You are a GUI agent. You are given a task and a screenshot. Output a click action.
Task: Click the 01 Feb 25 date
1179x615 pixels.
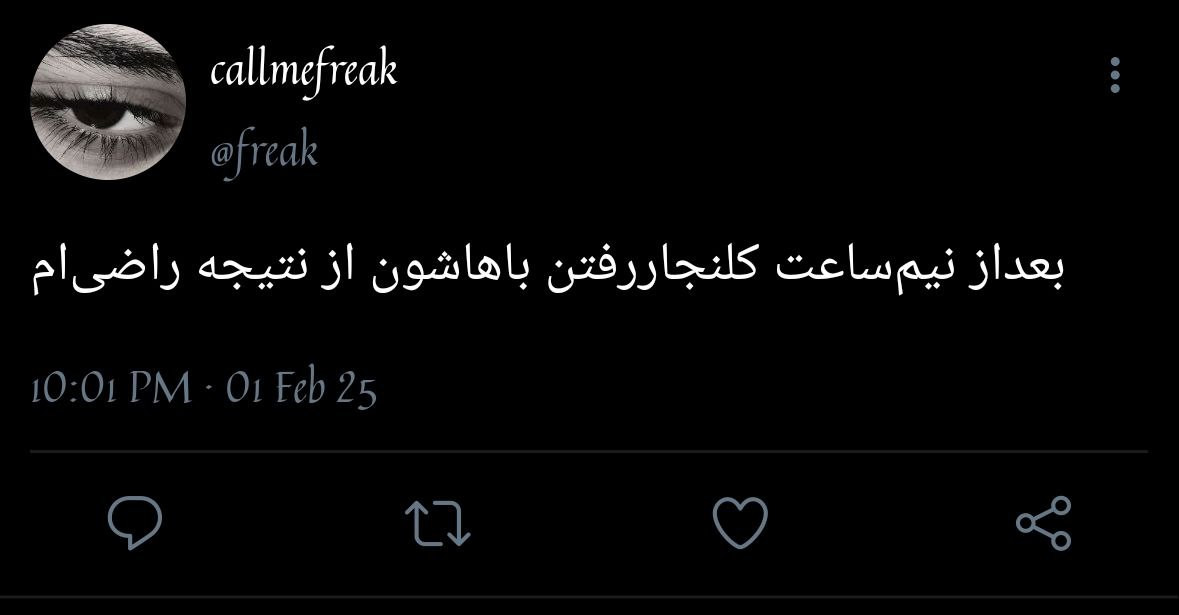301,389
